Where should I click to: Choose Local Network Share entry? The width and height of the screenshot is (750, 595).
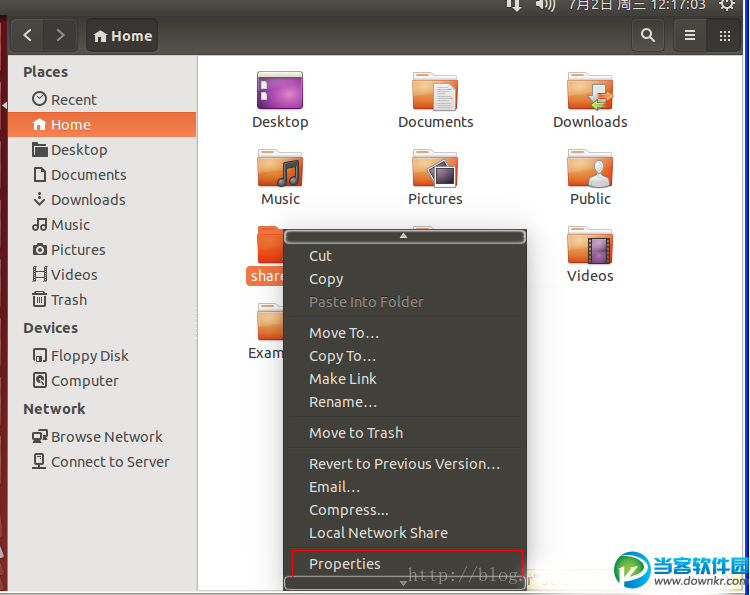tap(405, 533)
